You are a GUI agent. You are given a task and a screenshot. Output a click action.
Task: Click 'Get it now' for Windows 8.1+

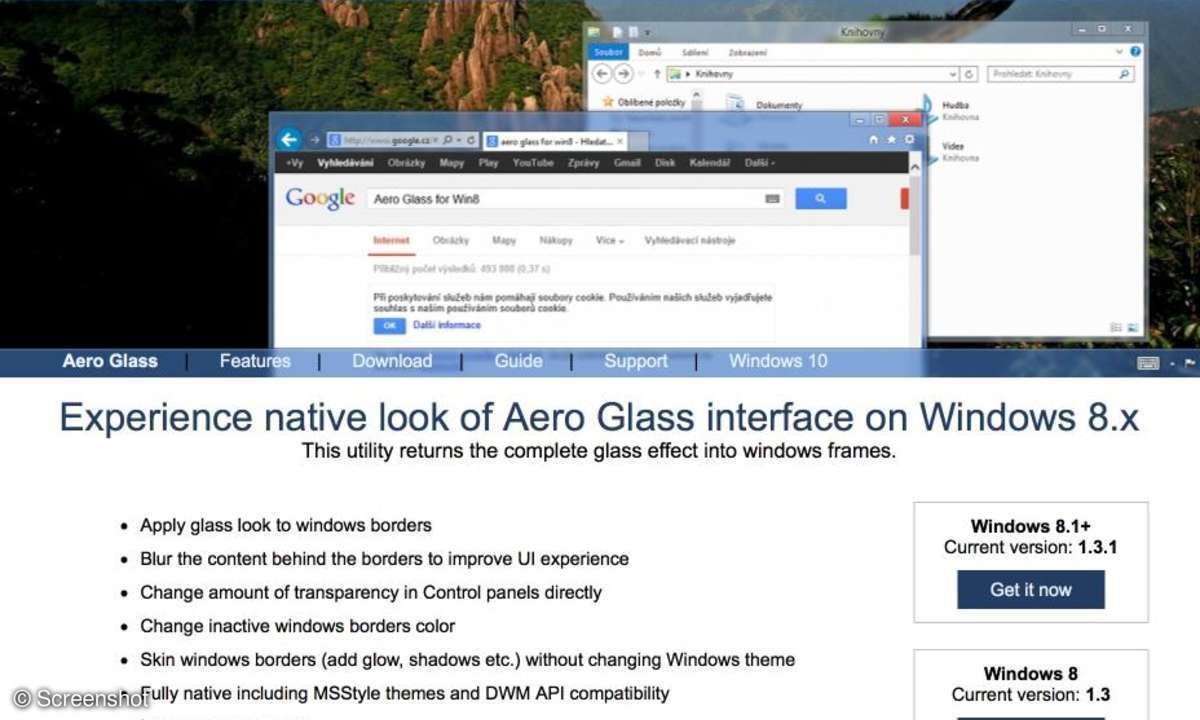coord(1031,590)
